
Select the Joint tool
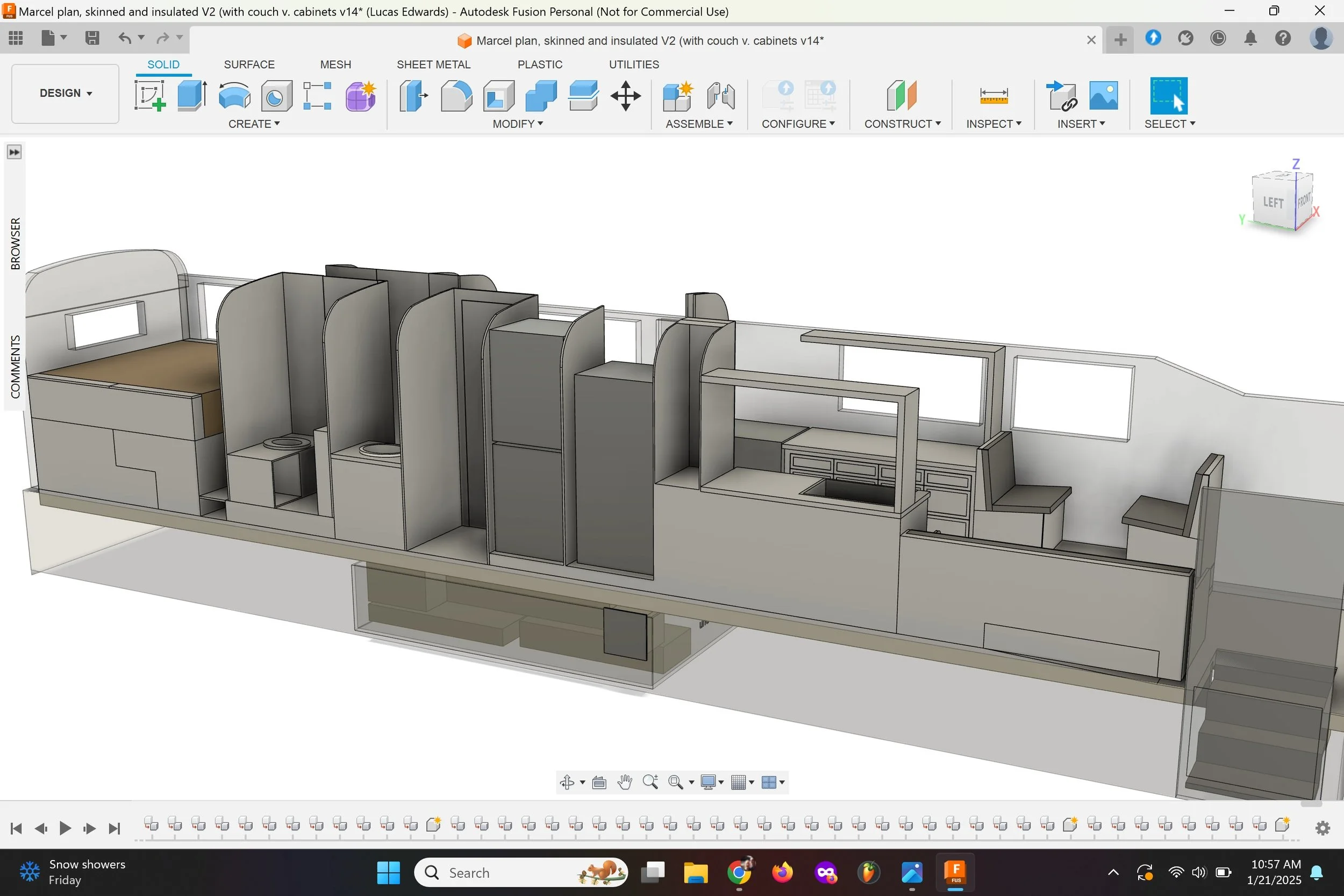point(720,96)
